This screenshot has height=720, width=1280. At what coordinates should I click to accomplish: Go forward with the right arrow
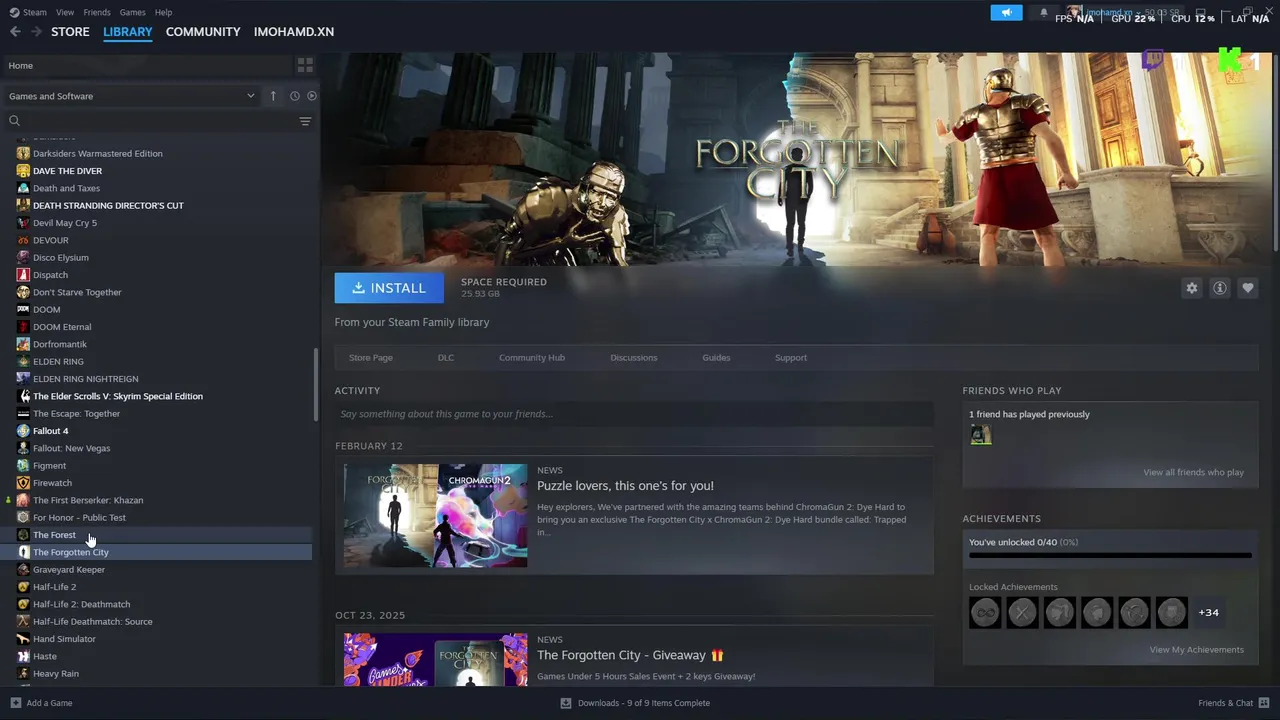37,32
